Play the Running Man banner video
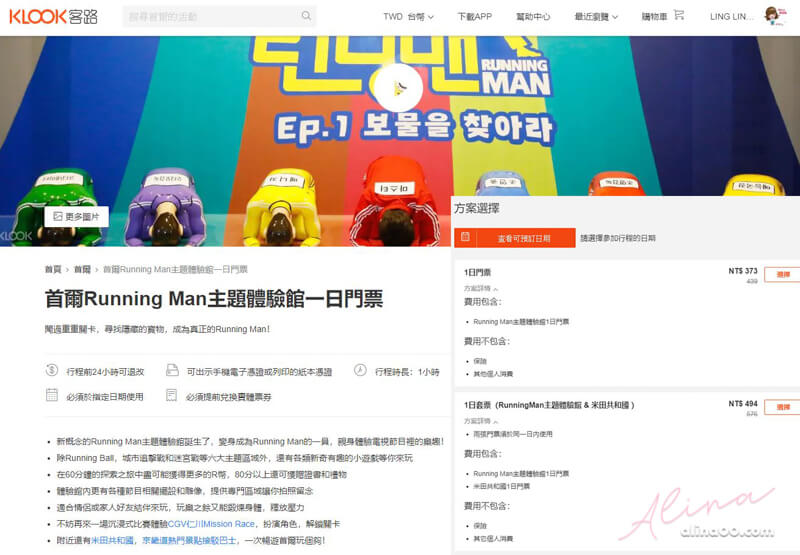Screen dimensions: 800x555 coord(398,88)
